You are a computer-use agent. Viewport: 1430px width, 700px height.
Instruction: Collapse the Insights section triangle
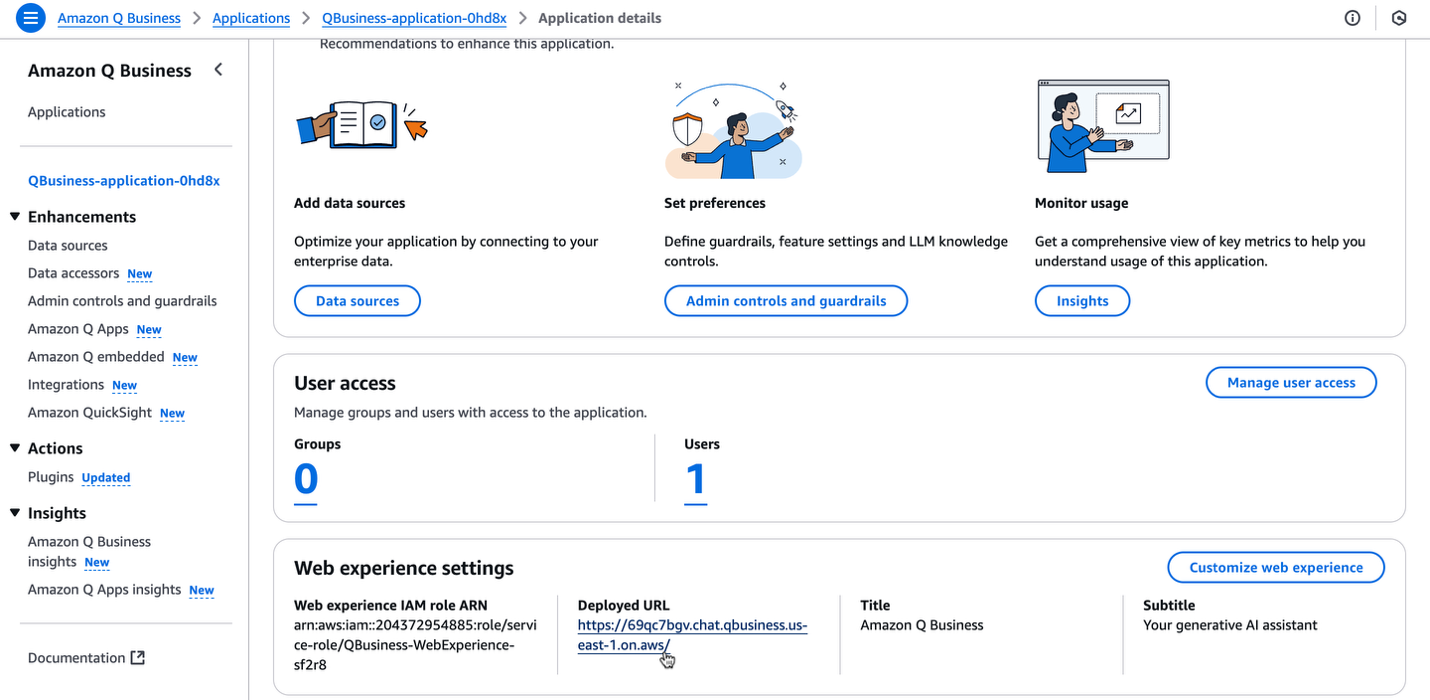click(x=15, y=513)
